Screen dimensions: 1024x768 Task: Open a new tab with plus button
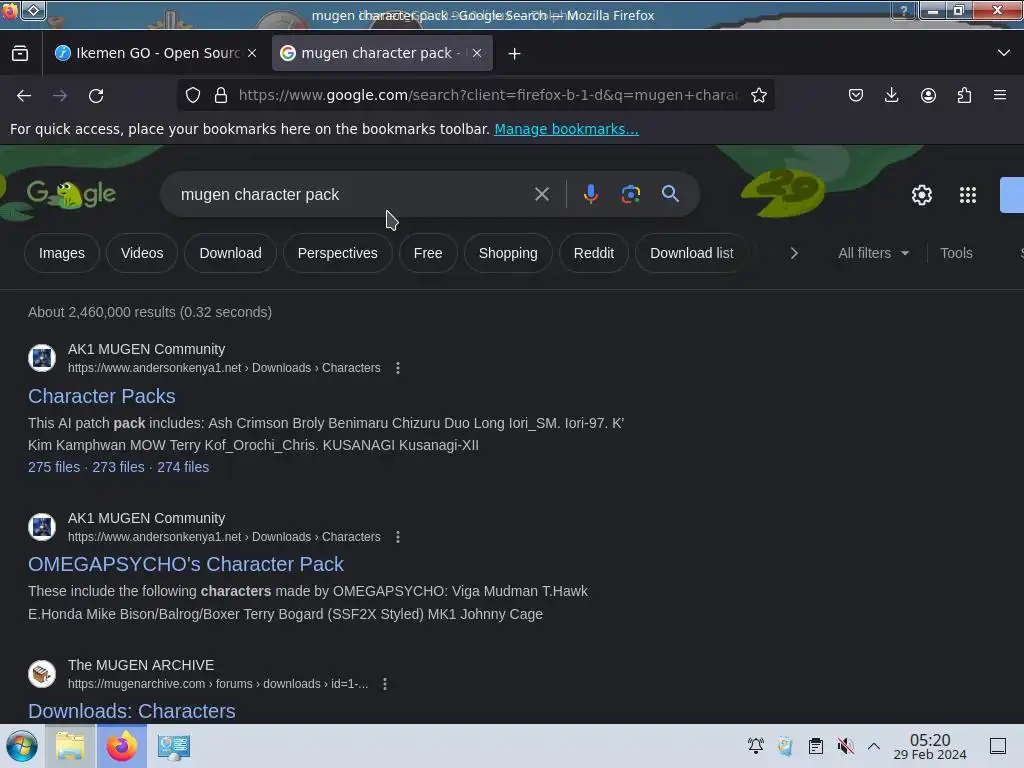click(x=515, y=54)
